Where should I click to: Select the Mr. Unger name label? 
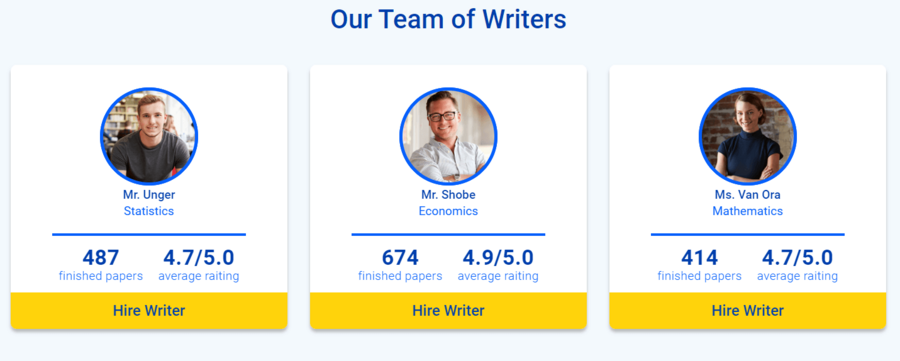149,195
